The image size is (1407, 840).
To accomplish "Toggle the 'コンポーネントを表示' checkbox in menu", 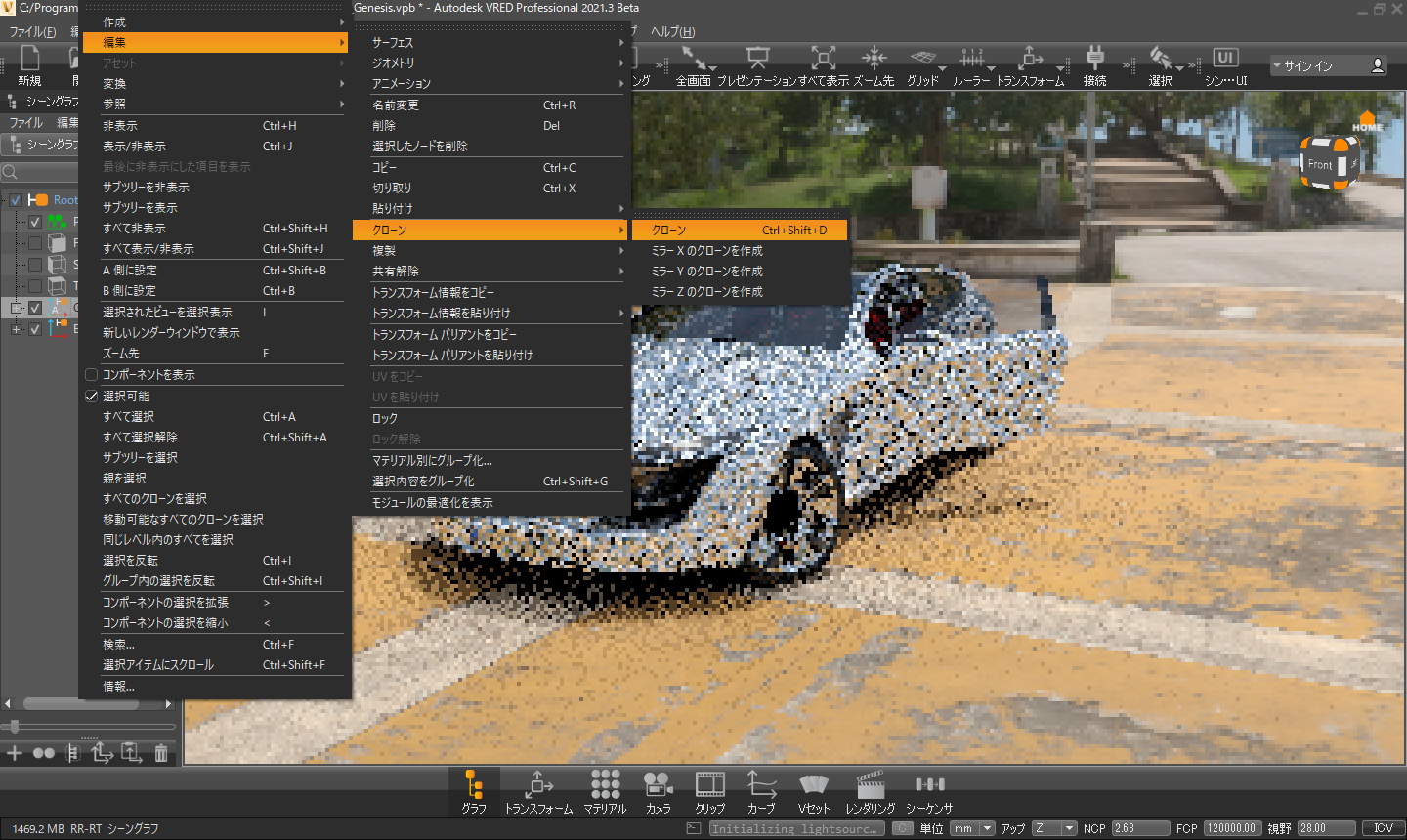I will click(92, 375).
